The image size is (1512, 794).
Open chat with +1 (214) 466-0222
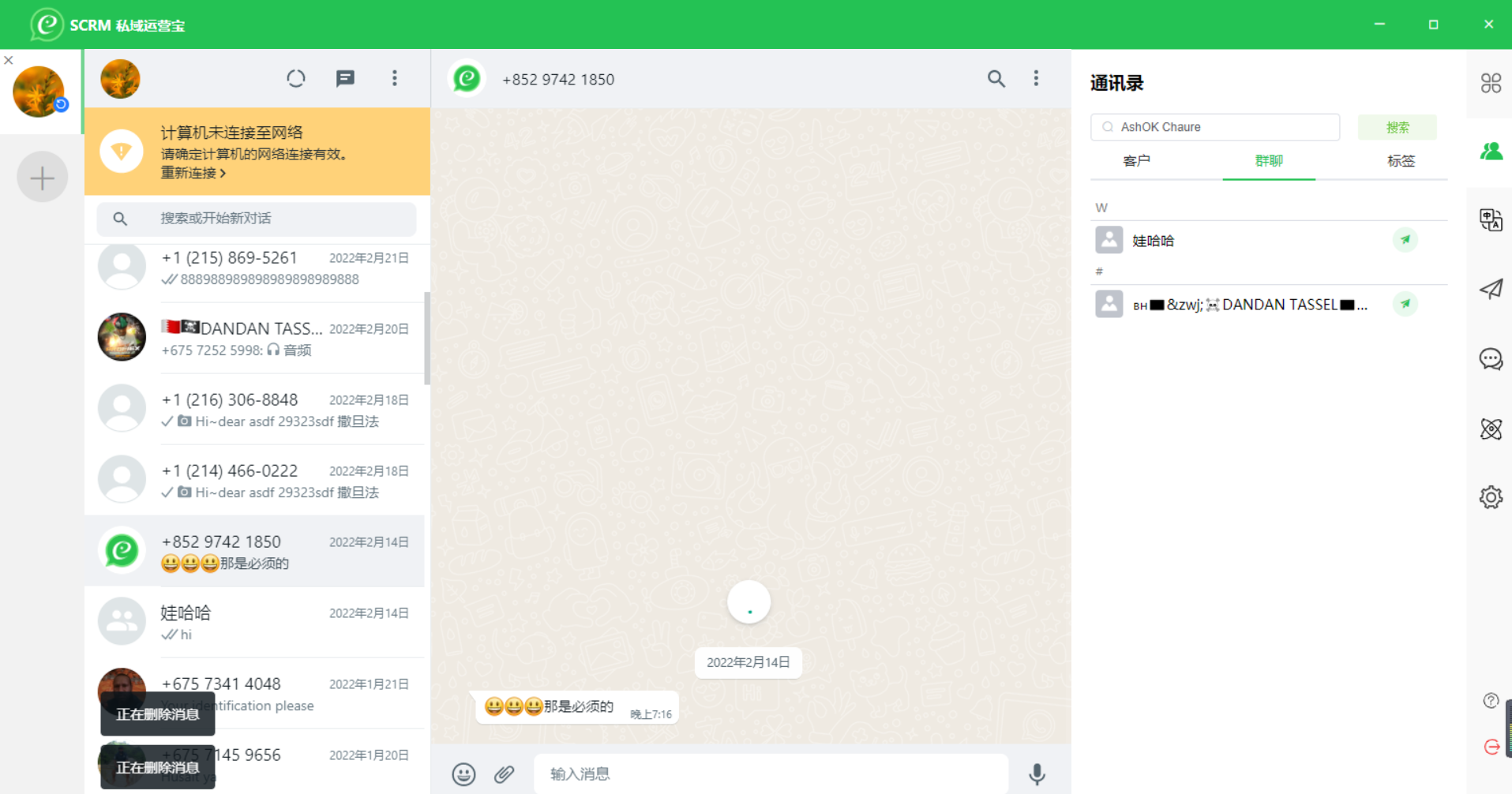coord(254,480)
